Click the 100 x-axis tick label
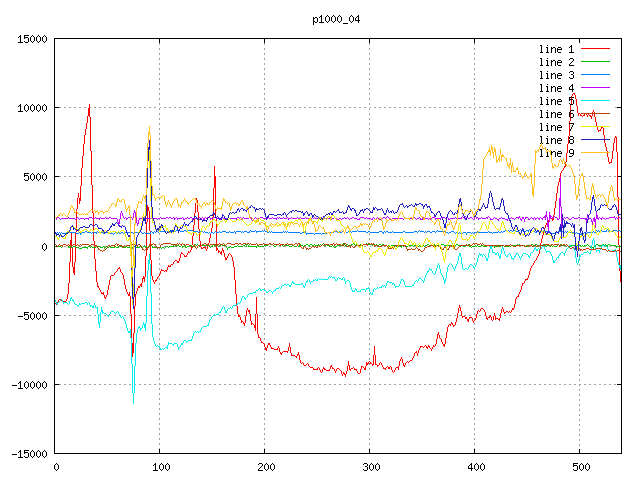Viewport: 640px width, 480px height. tap(160, 467)
